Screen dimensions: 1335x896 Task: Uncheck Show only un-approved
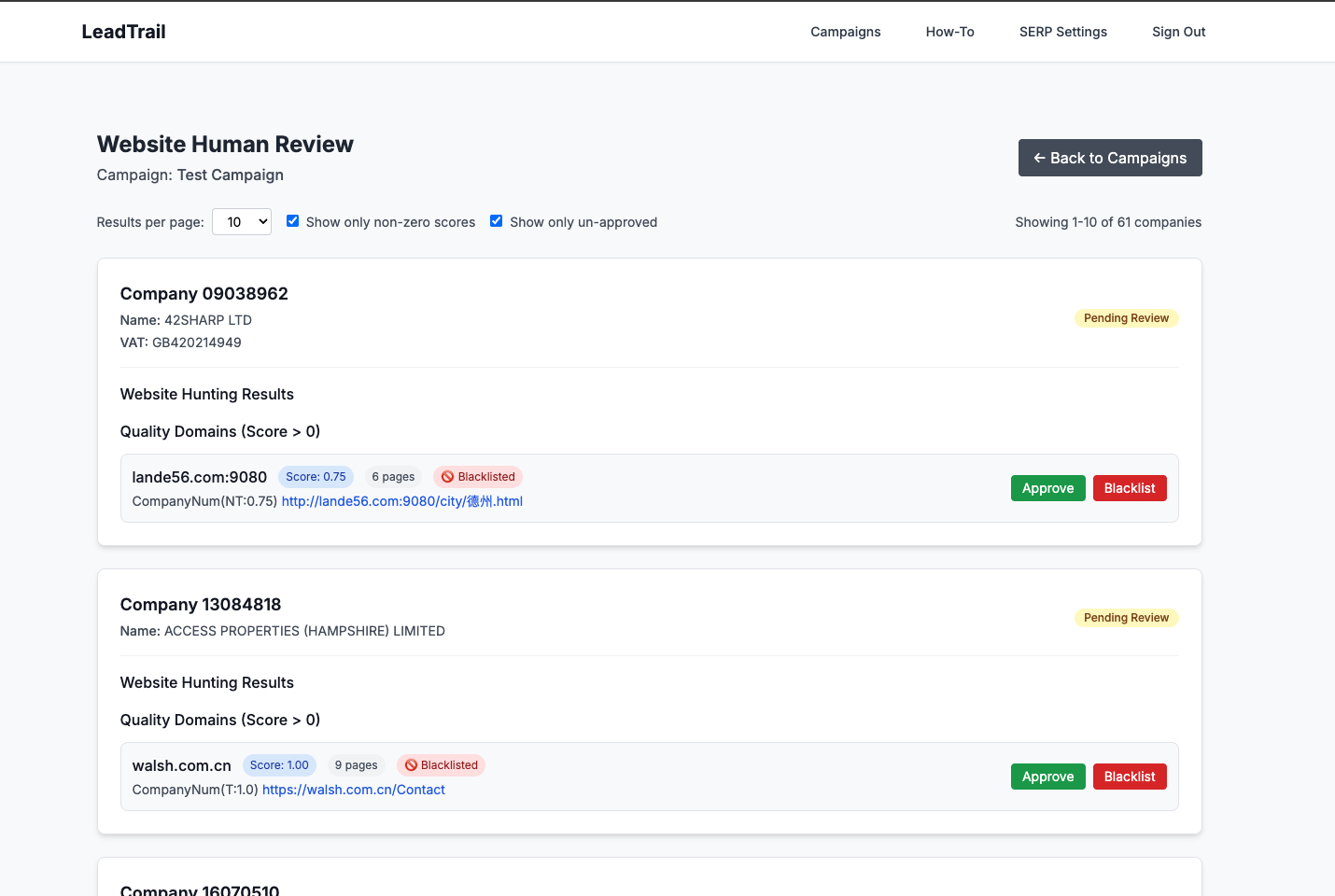(x=496, y=220)
